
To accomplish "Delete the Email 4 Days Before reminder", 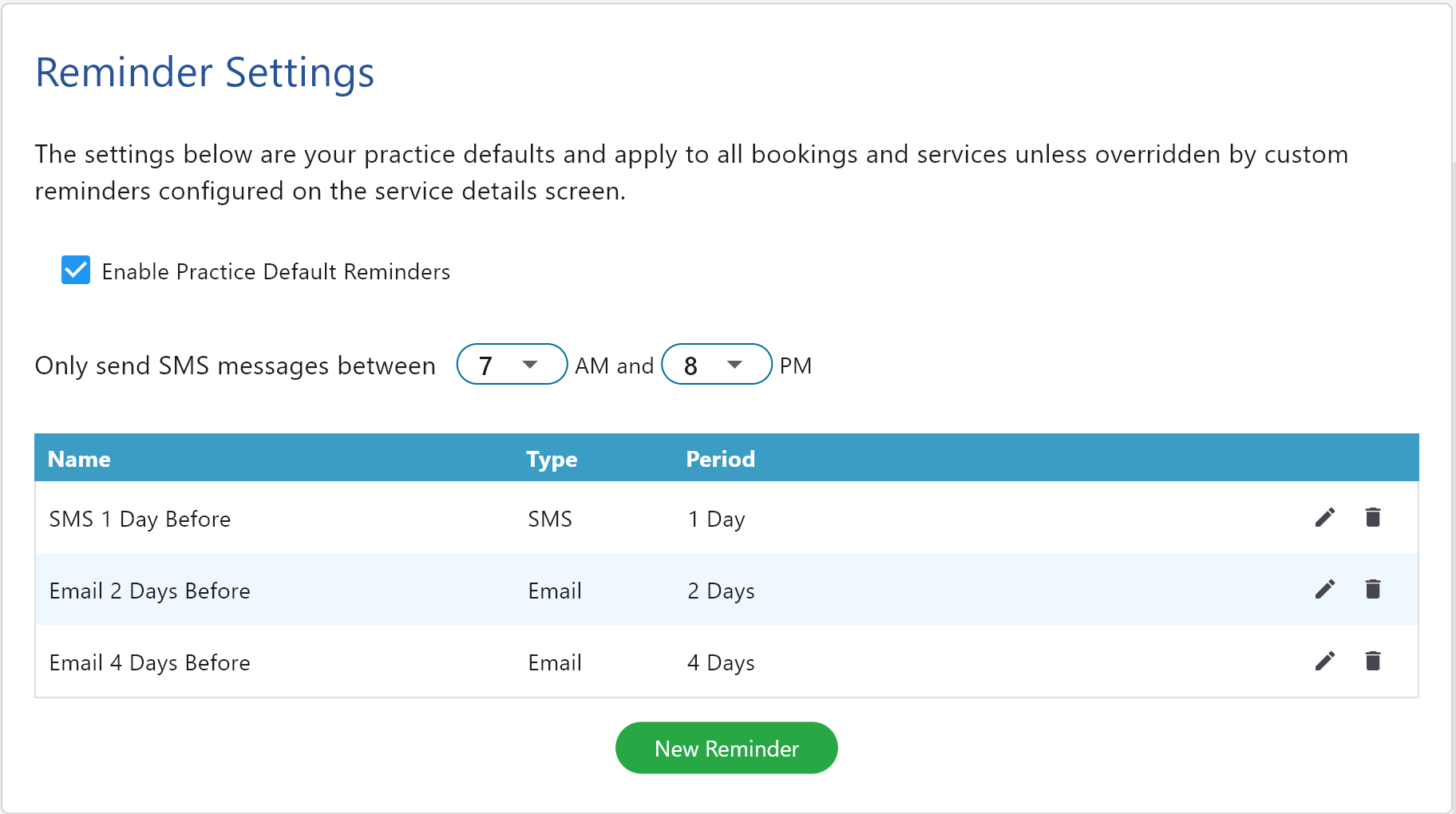I will coord(1373,661).
